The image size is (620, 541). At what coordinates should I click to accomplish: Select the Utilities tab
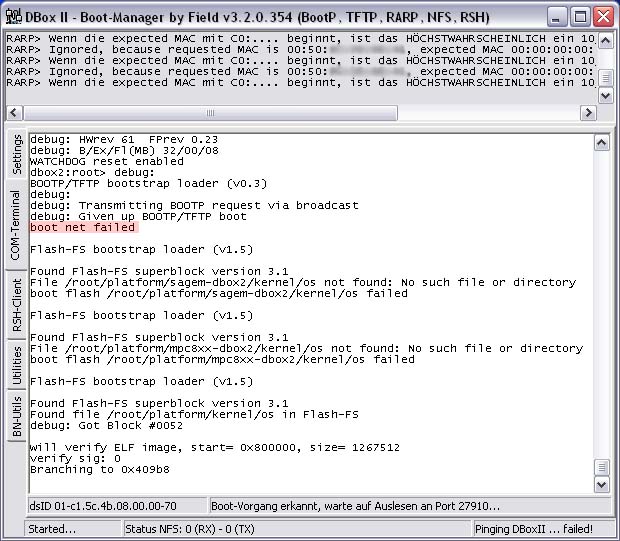pos(16,365)
